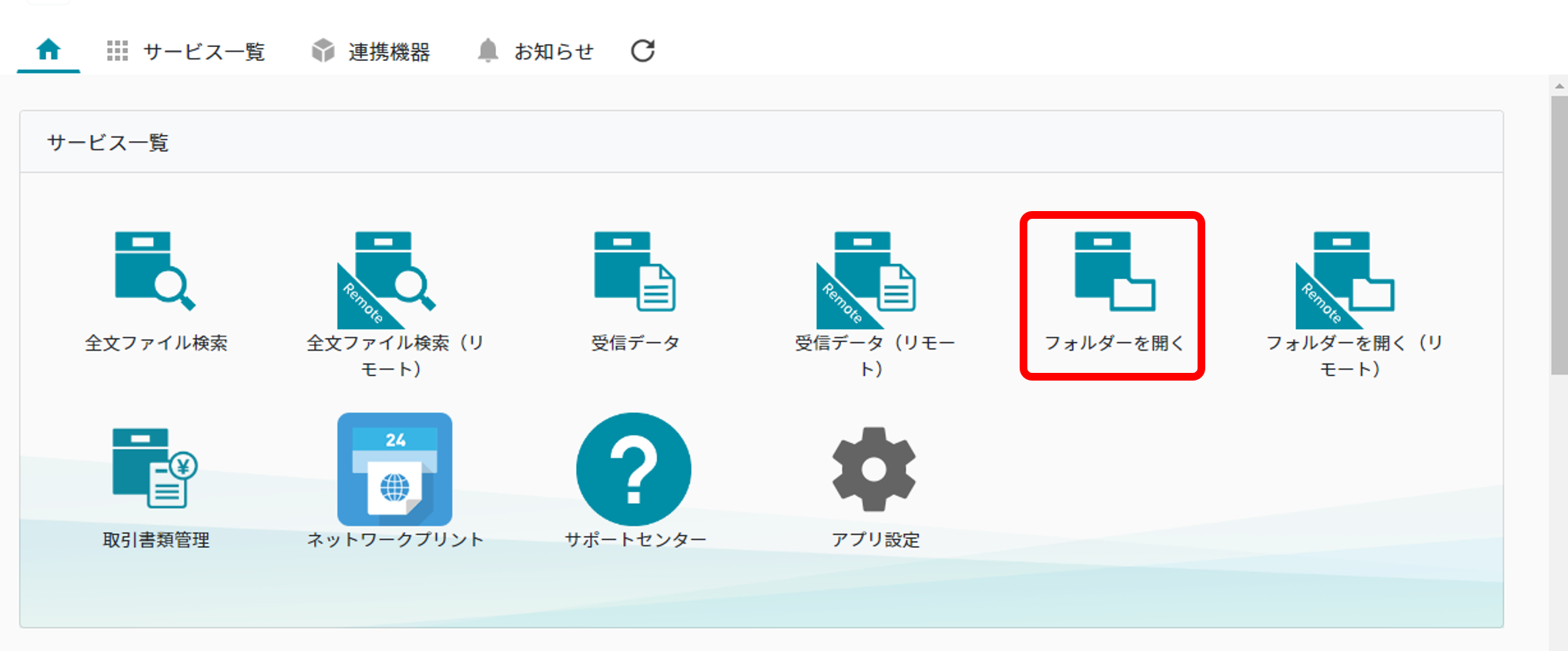The image size is (1568, 651).
Task: Open アプリ設定 gear icon
Action: (874, 468)
